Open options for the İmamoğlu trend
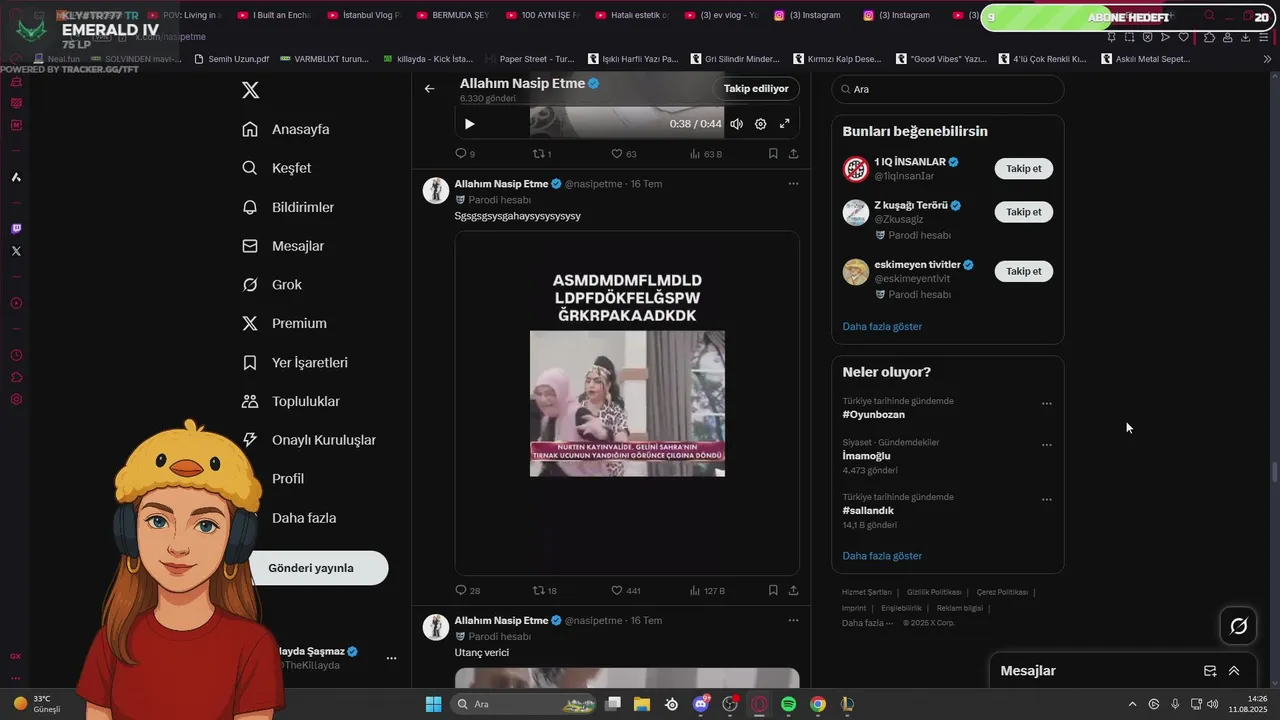Image resolution: width=1280 pixels, height=720 pixels. 1046,445
